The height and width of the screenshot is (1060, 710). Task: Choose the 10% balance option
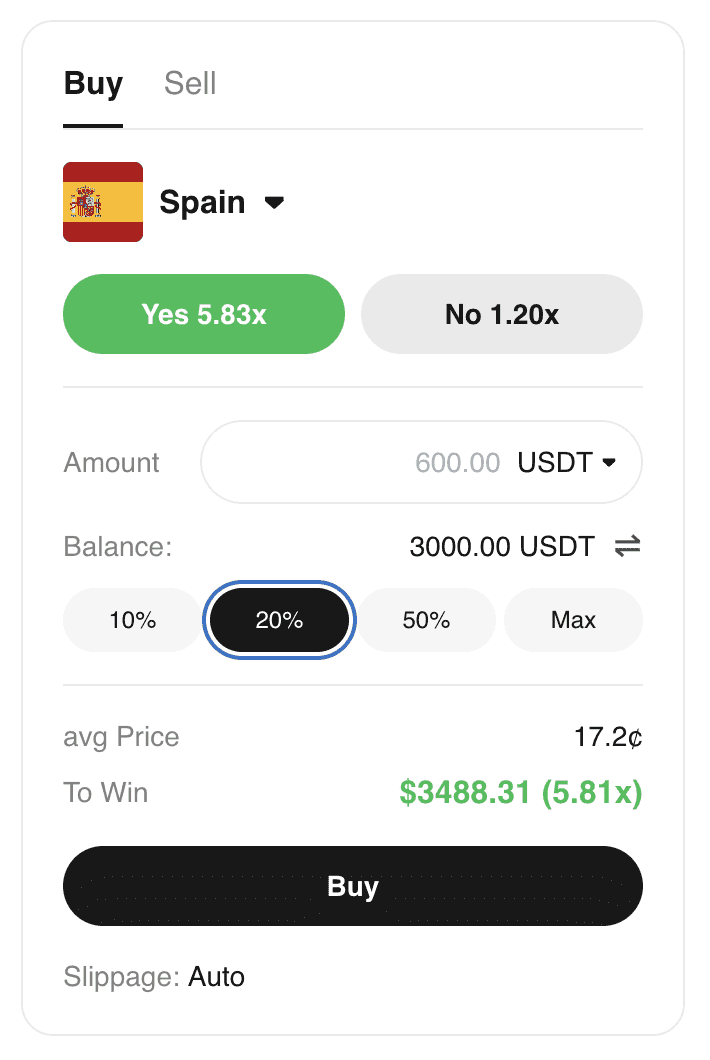133,620
